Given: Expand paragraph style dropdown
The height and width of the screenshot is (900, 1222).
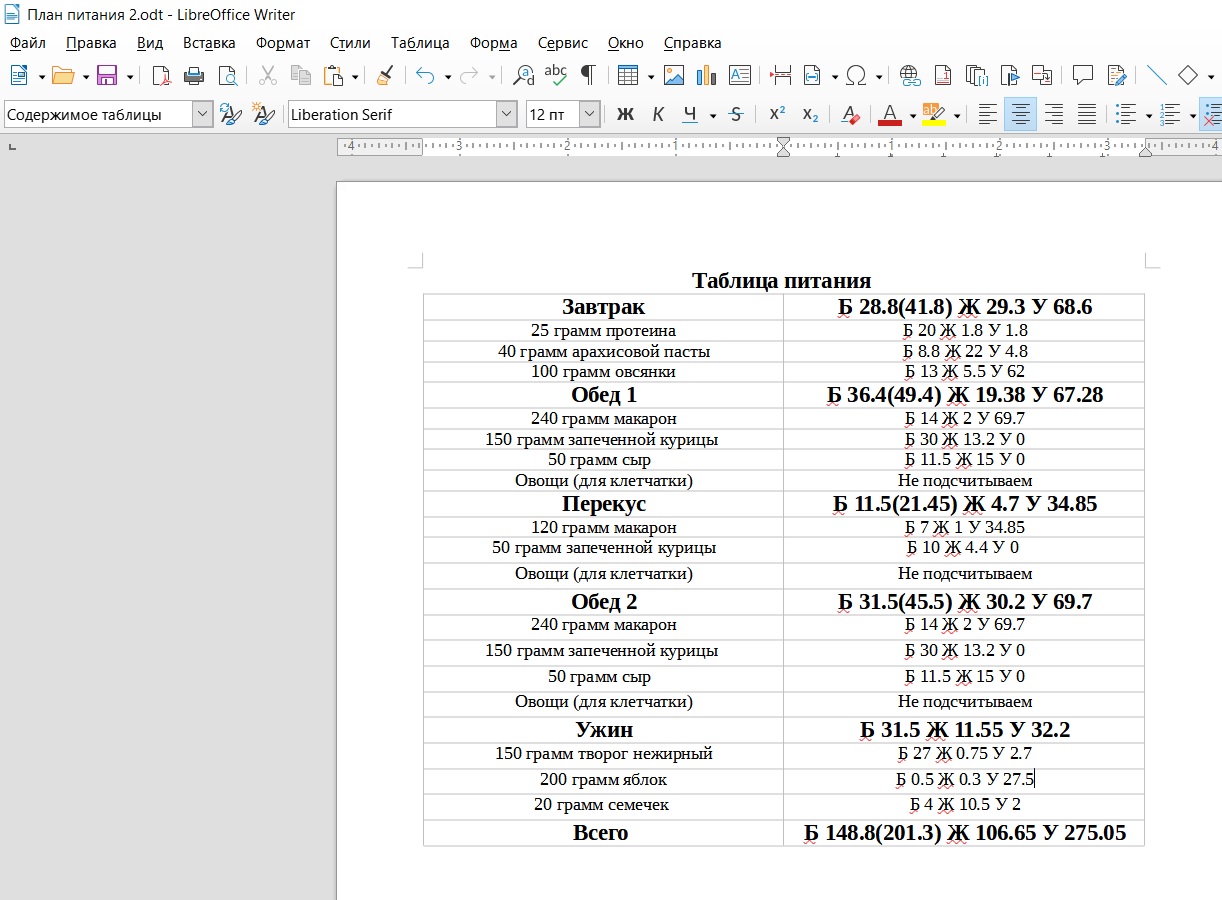Looking at the screenshot, I should [x=203, y=115].
